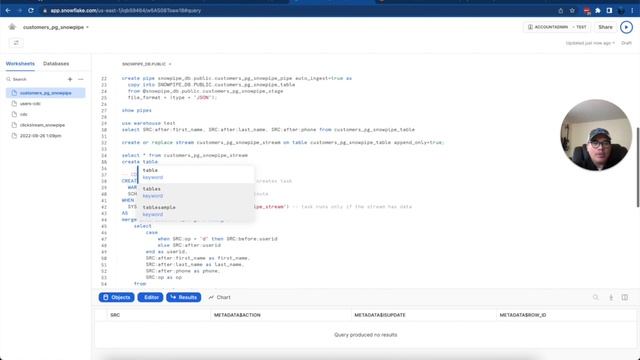Sort by the METADATA$ISUPDATE column header

coord(380,315)
